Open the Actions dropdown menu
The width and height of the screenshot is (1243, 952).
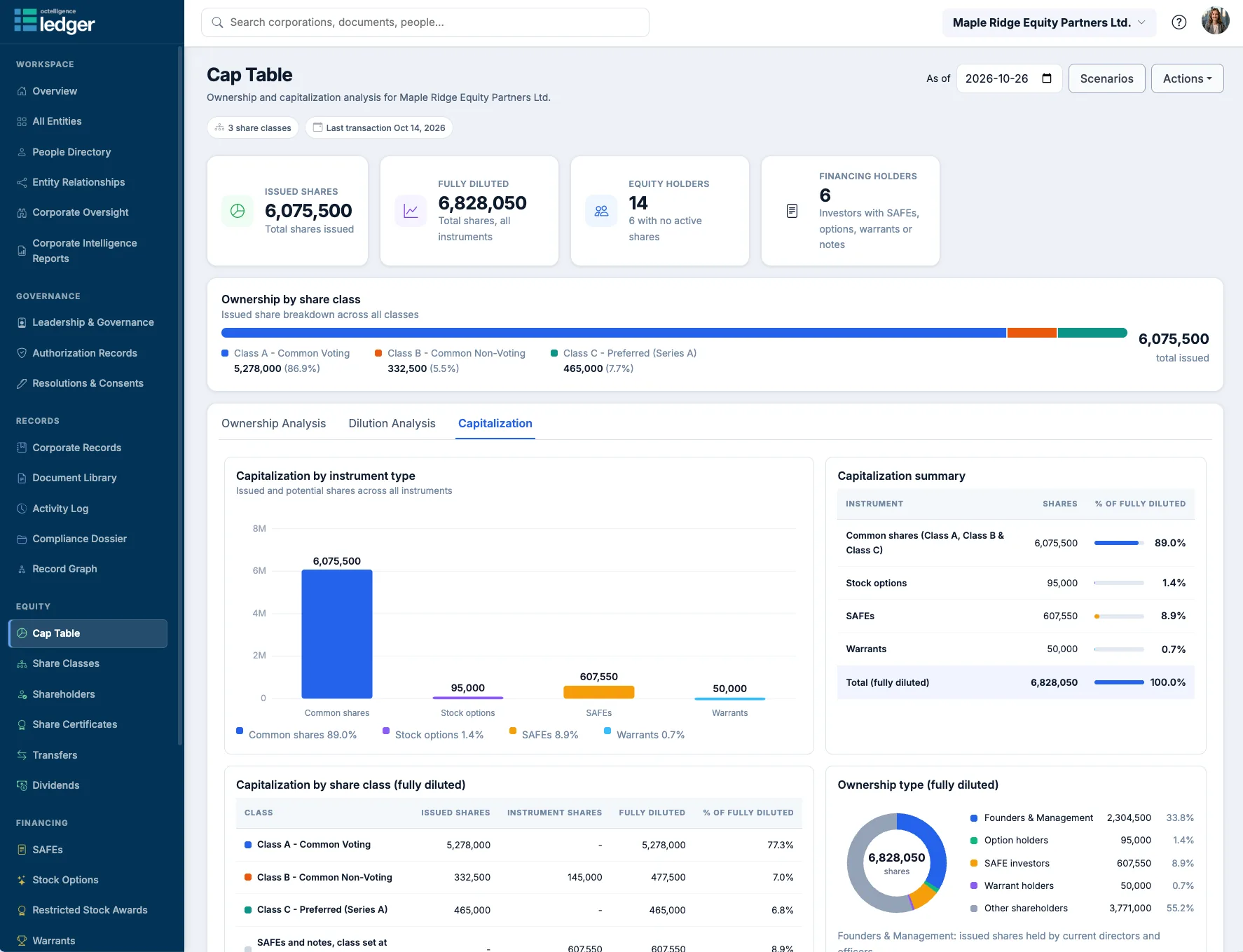[1188, 78]
